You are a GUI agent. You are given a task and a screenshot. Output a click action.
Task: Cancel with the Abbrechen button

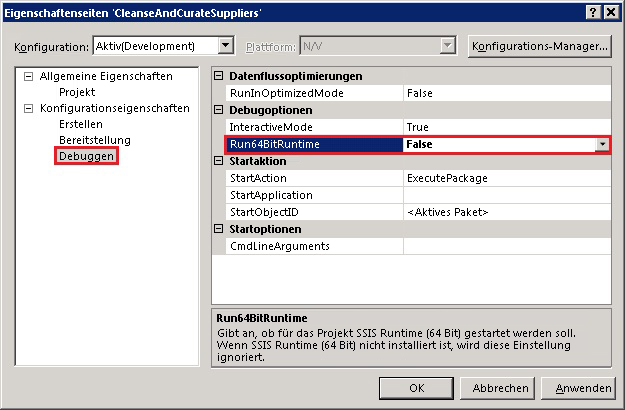tap(497, 388)
